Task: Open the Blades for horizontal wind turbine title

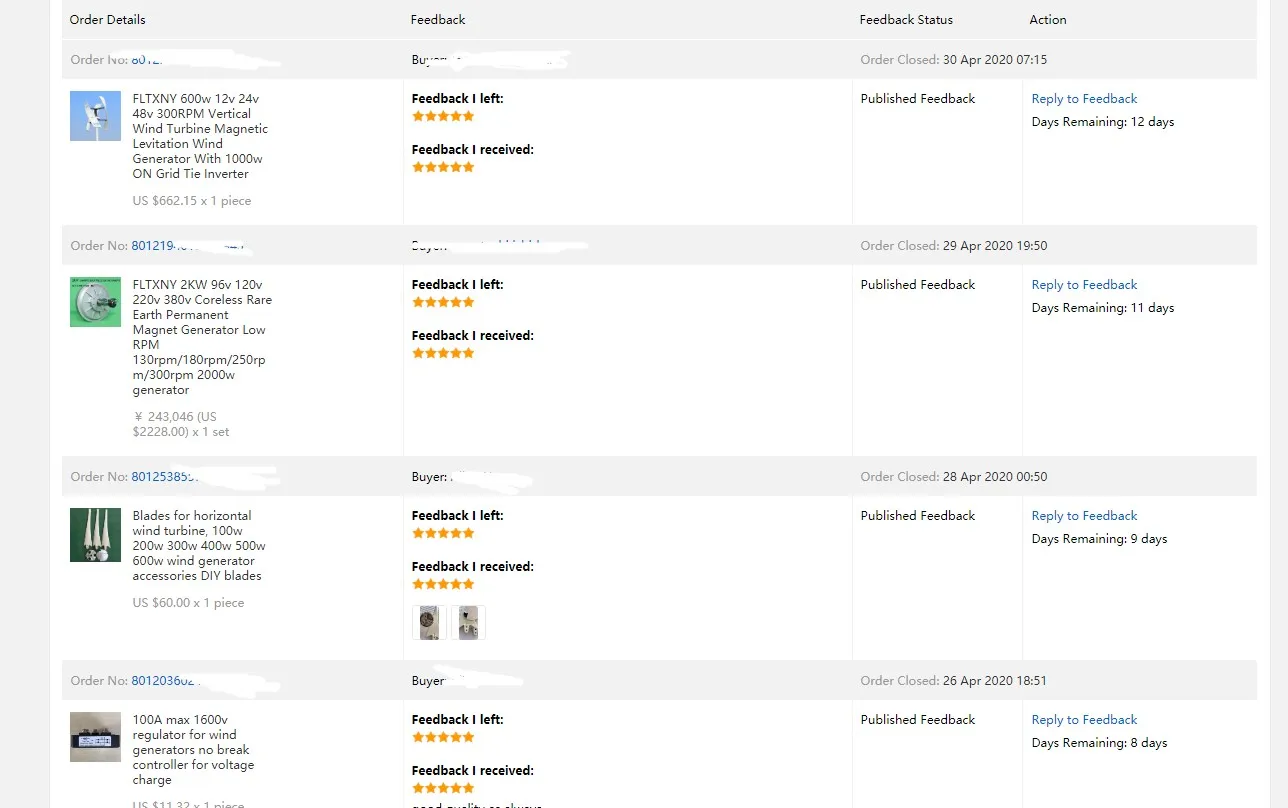Action: click(198, 545)
